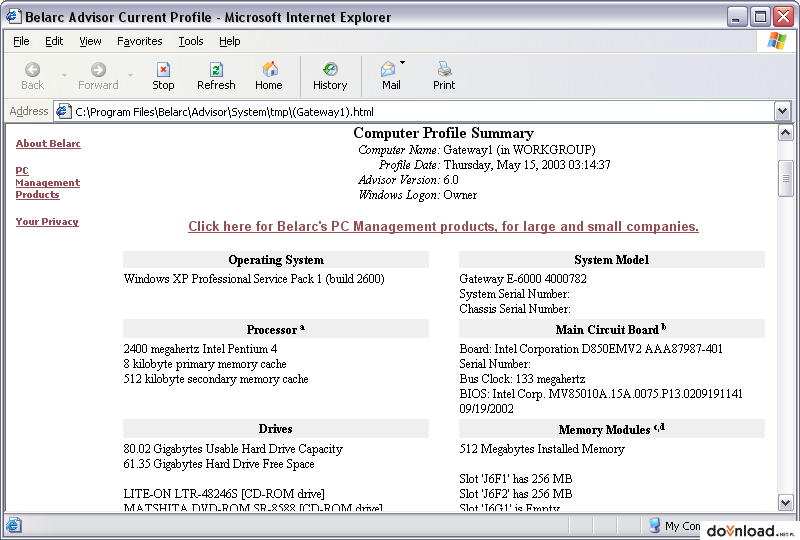Open the History panel icon

point(330,69)
